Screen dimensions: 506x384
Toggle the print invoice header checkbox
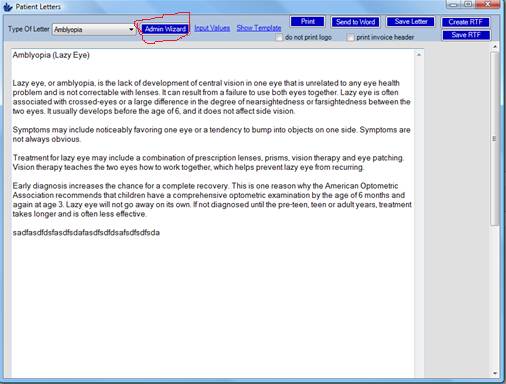(350, 37)
